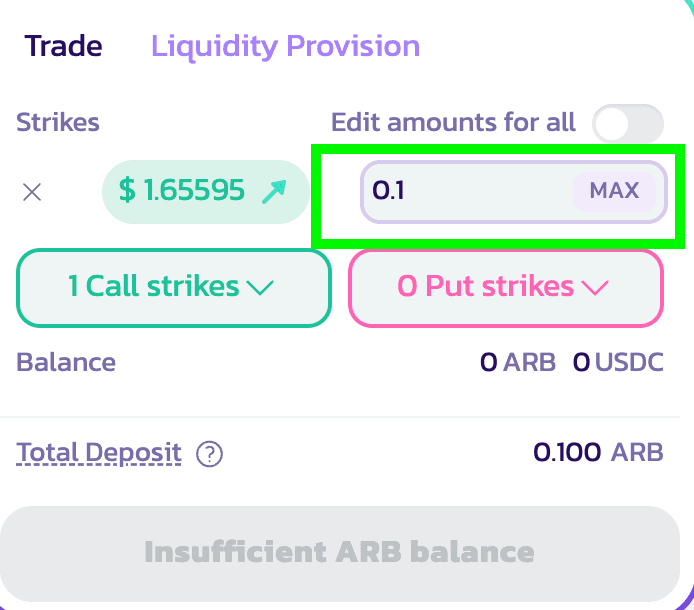Enable the Edit amounts for all toggle
Image resolution: width=694 pixels, height=610 pixels.
[627, 123]
